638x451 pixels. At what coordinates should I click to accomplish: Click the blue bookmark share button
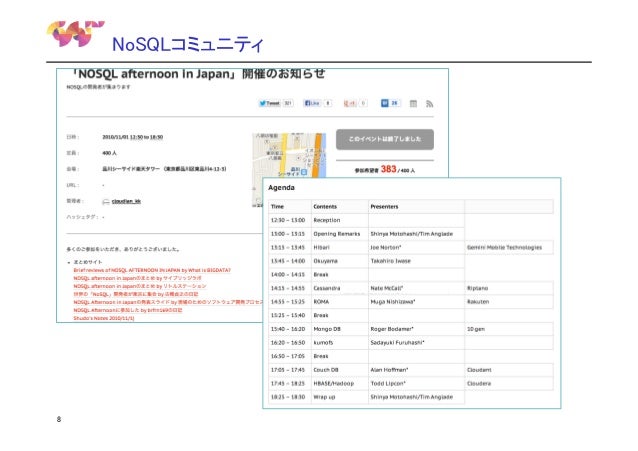pos(390,103)
